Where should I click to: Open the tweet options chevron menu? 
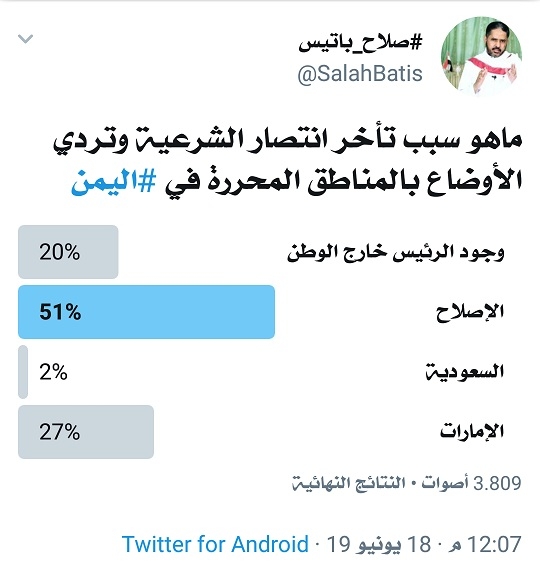tap(25, 39)
